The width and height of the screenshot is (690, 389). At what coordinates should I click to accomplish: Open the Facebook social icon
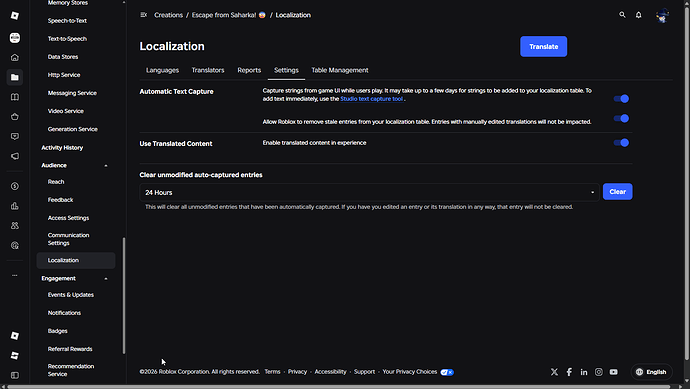[569, 372]
